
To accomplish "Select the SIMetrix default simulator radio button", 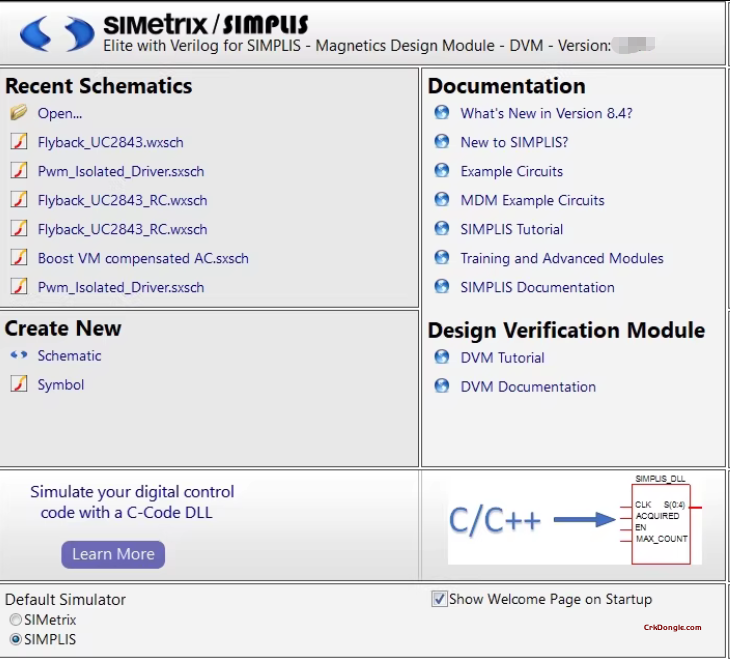I will click(16, 620).
